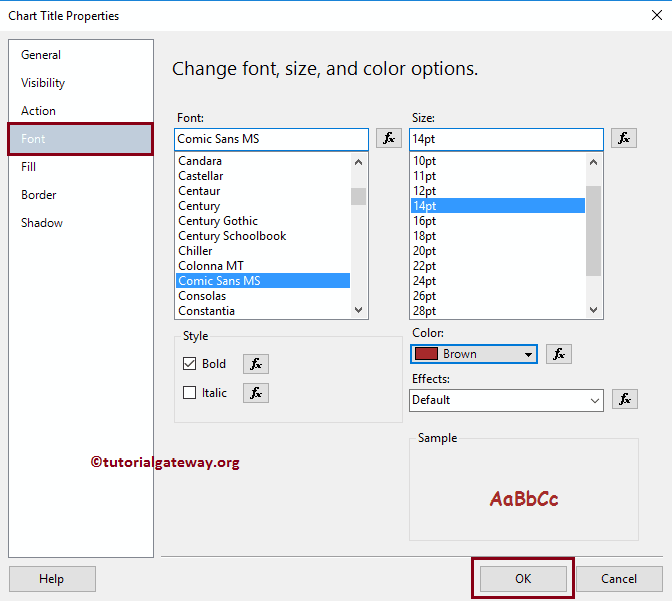Select the plain Century font

click(263, 206)
